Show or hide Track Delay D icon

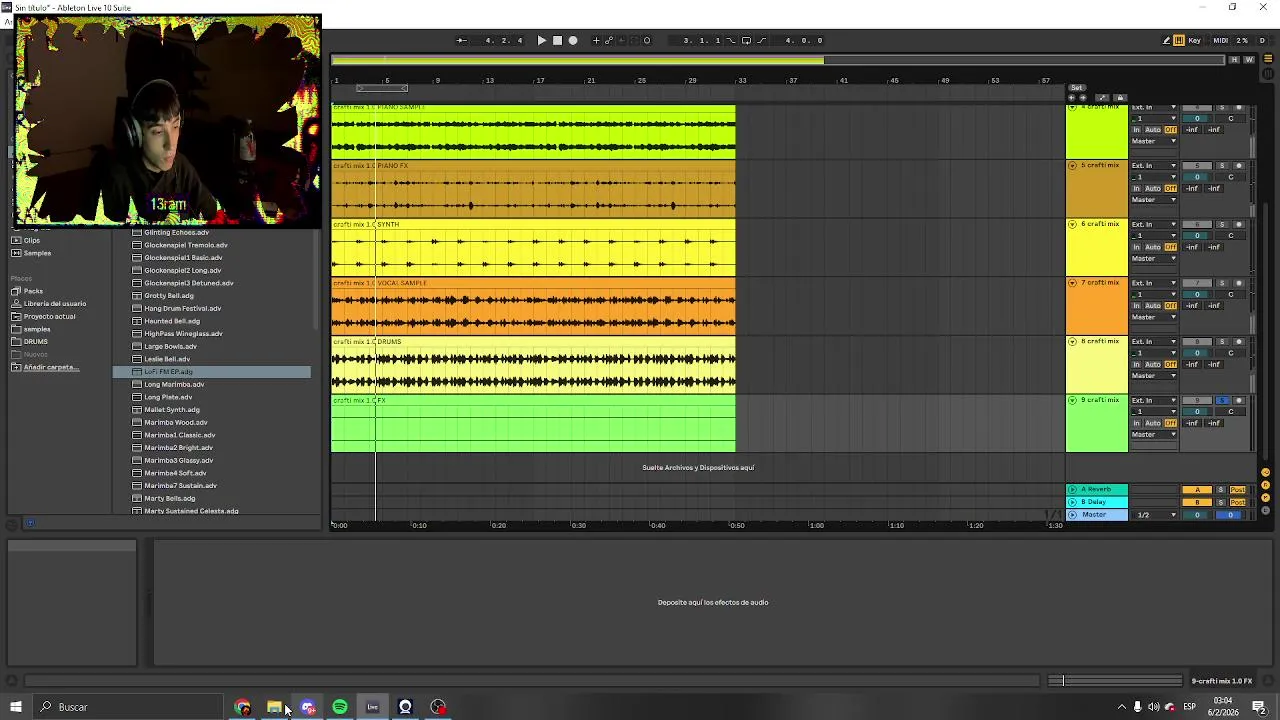(x=1266, y=511)
